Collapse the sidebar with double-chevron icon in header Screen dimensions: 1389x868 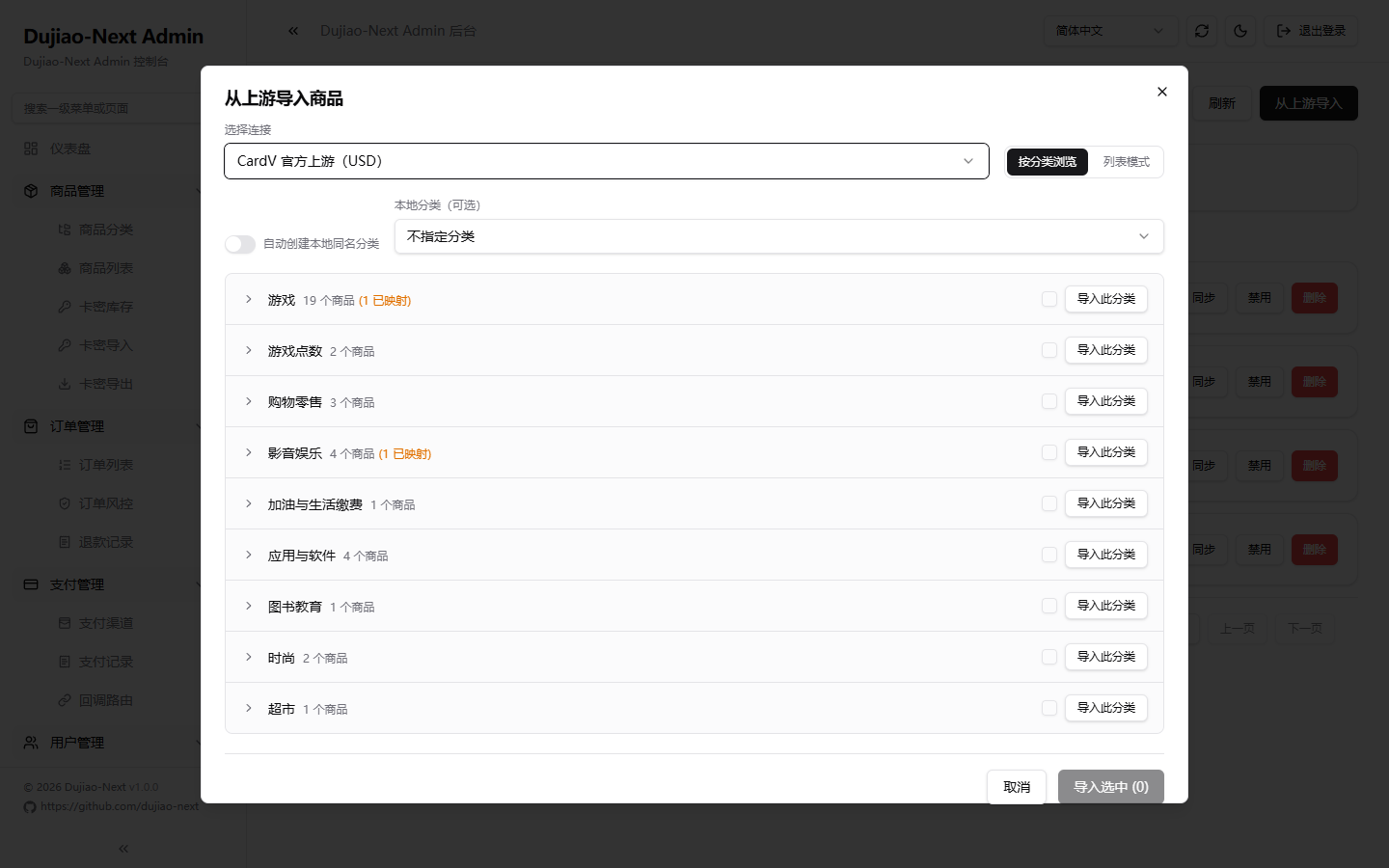[x=293, y=31]
